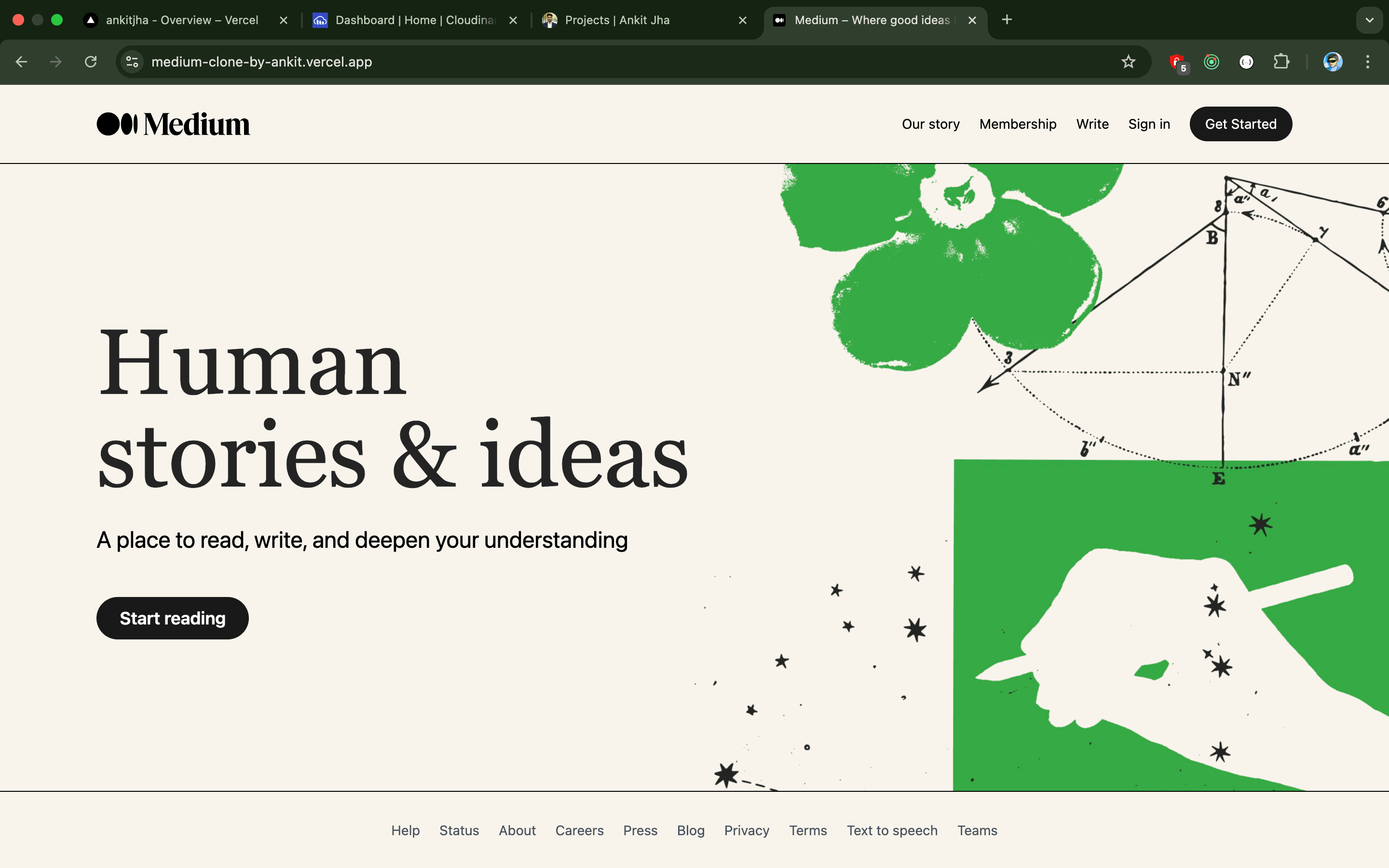This screenshot has width=1389, height=868.
Task: Switch to the Cloudinary Dashboard tab
Action: tap(414, 19)
